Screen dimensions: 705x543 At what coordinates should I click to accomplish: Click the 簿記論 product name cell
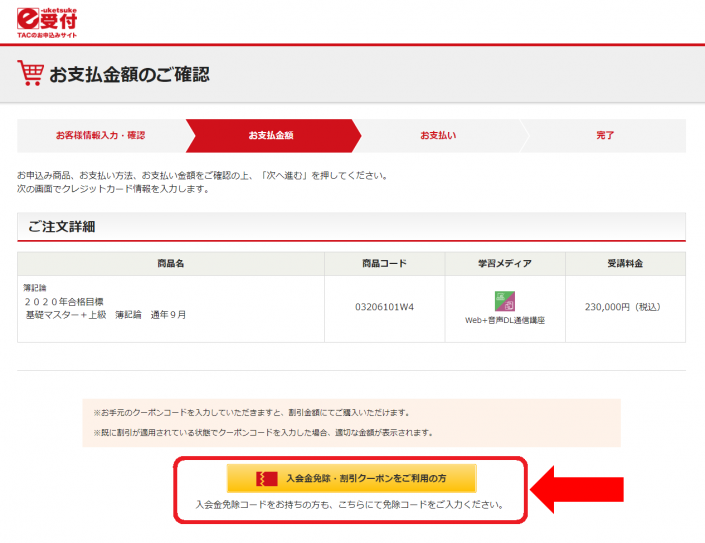click(x=105, y=300)
